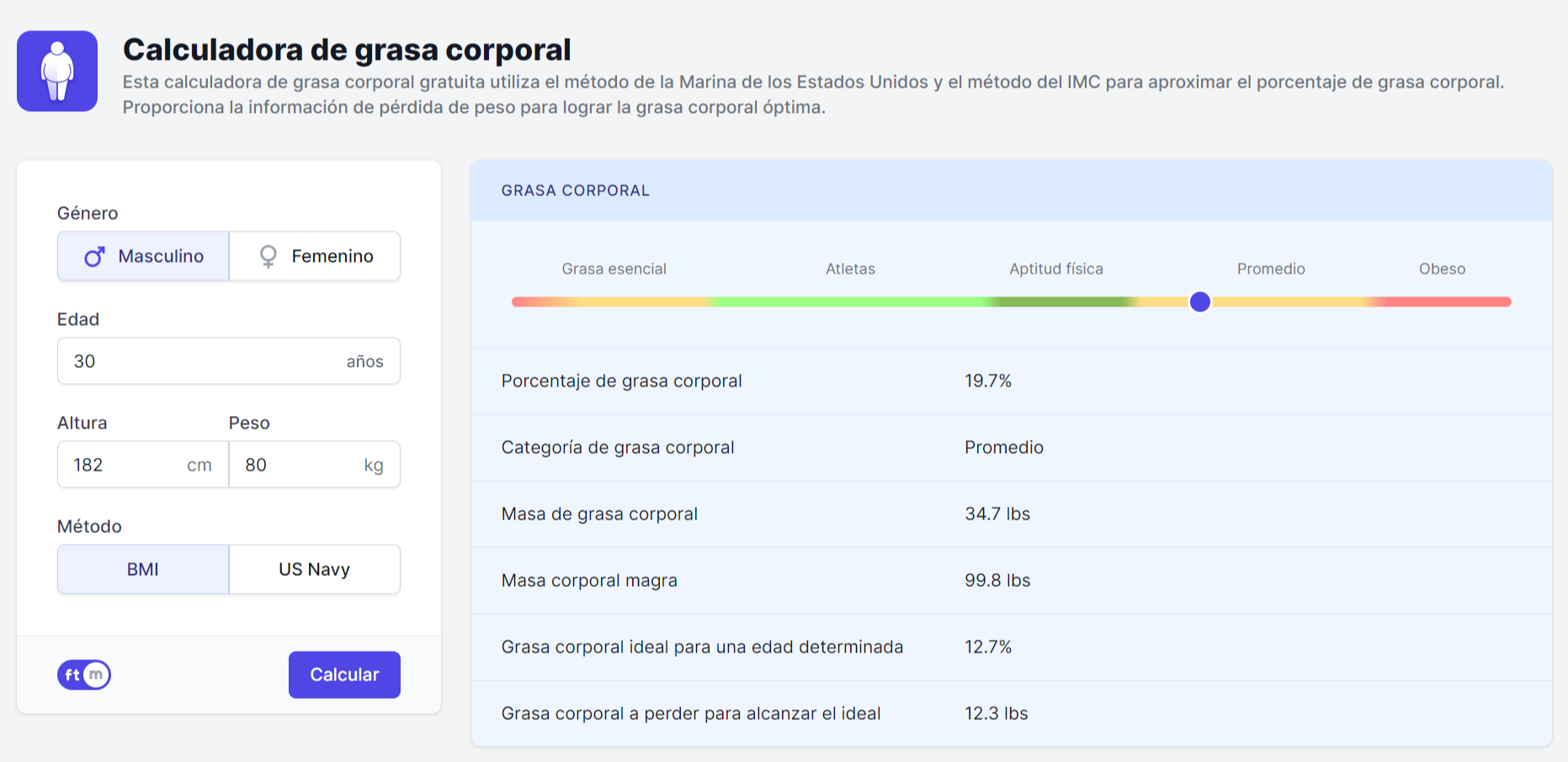The height and width of the screenshot is (762, 1568).
Task: Click the Edad age input field
Action: coord(202,361)
